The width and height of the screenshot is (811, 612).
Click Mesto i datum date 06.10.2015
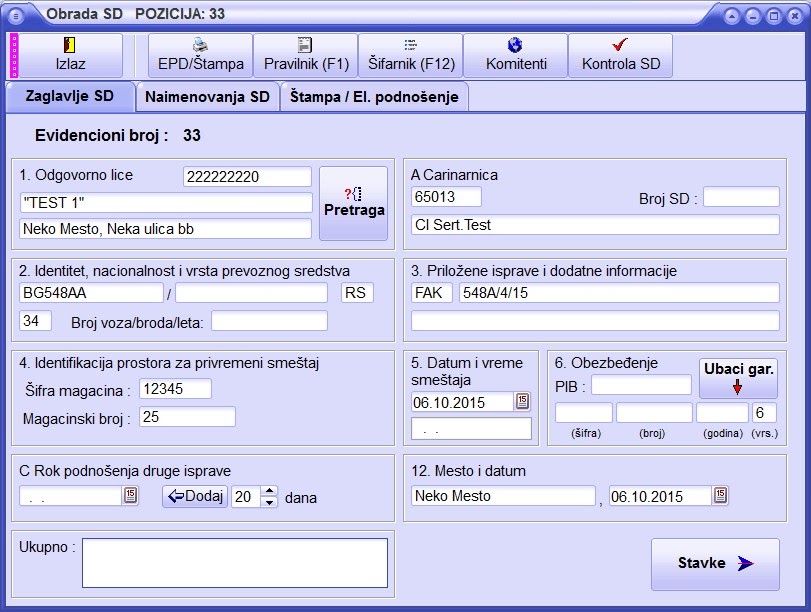[660, 496]
